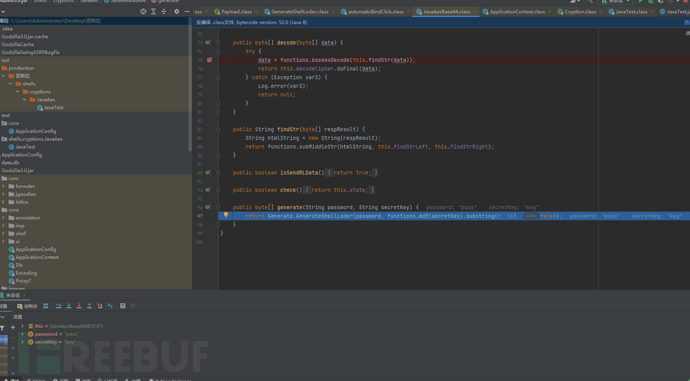
Task: Click the threads layout icon in debug toolbar
Action: coord(45,306)
